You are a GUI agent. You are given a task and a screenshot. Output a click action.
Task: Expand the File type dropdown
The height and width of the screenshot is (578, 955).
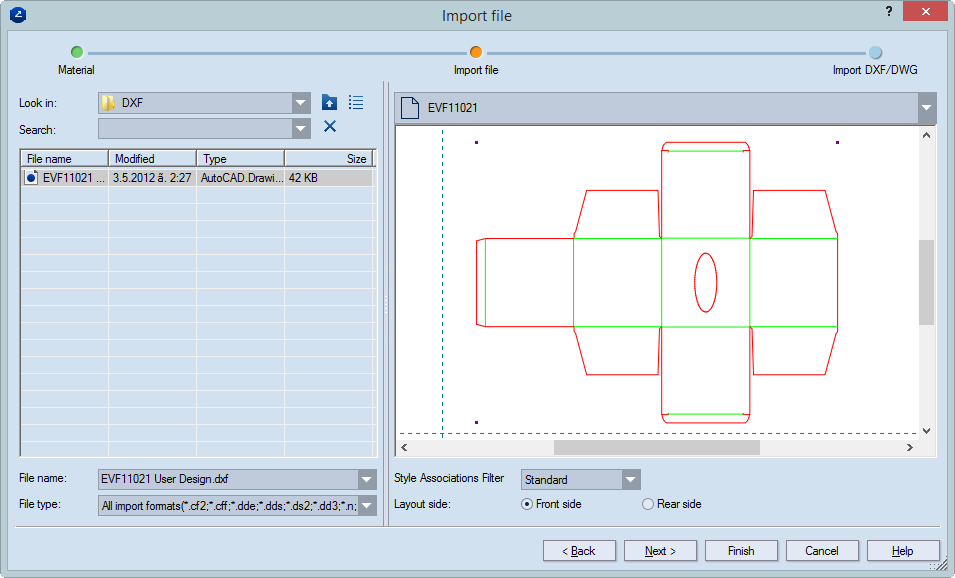pyautogui.click(x=367, y=506)
